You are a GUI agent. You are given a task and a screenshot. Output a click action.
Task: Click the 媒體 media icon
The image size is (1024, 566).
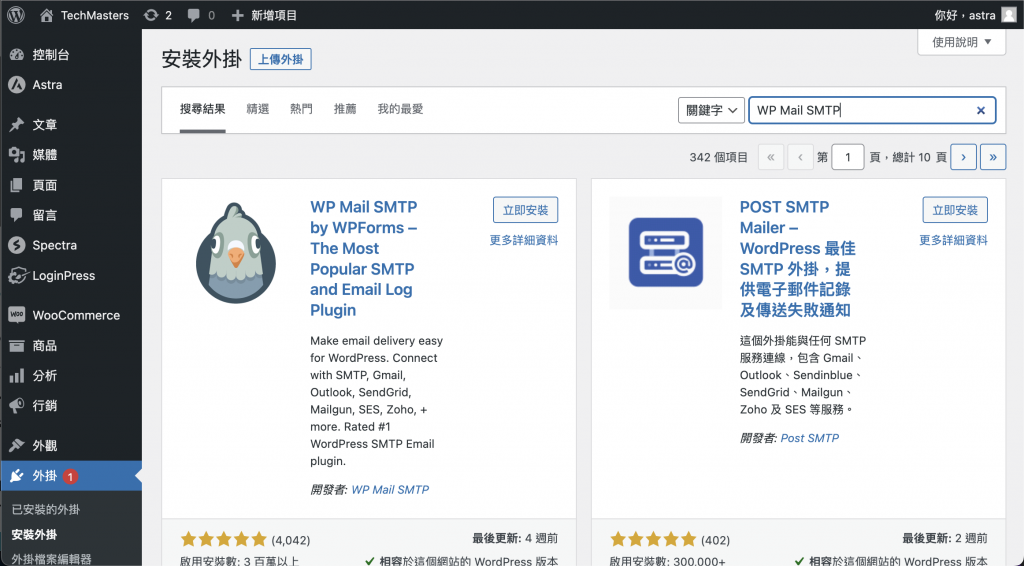17,155
